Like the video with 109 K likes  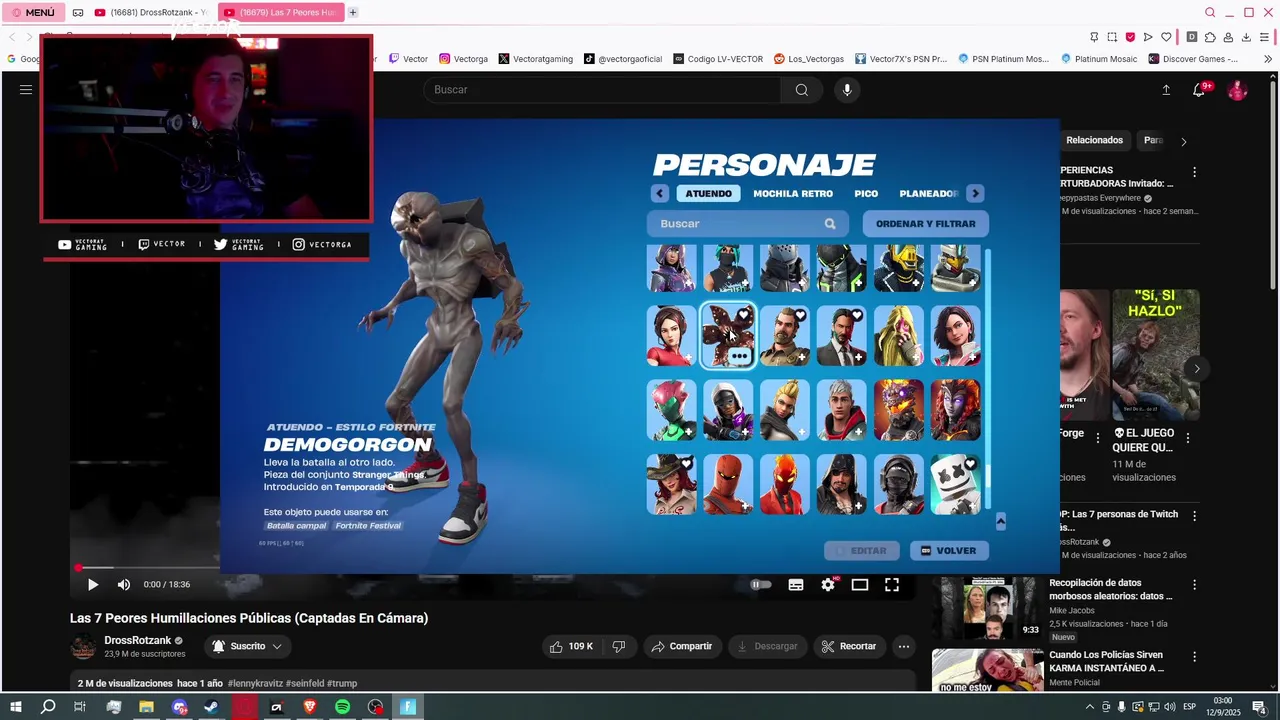coord(570,647)
